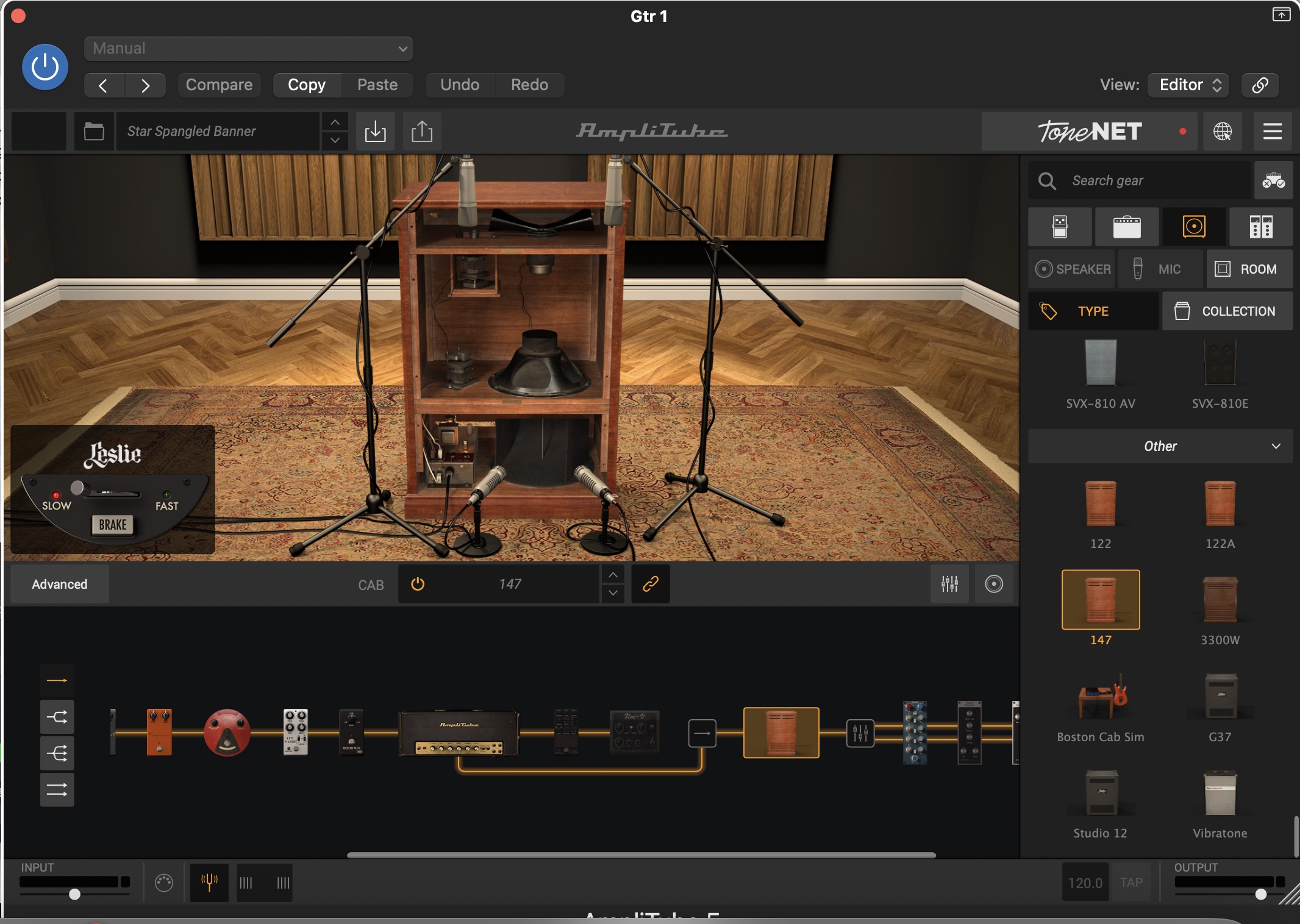Step to next preset with down chevron
Image resolution: width=1300 pixels, height=924 pixels.
(x=335, y=141)
